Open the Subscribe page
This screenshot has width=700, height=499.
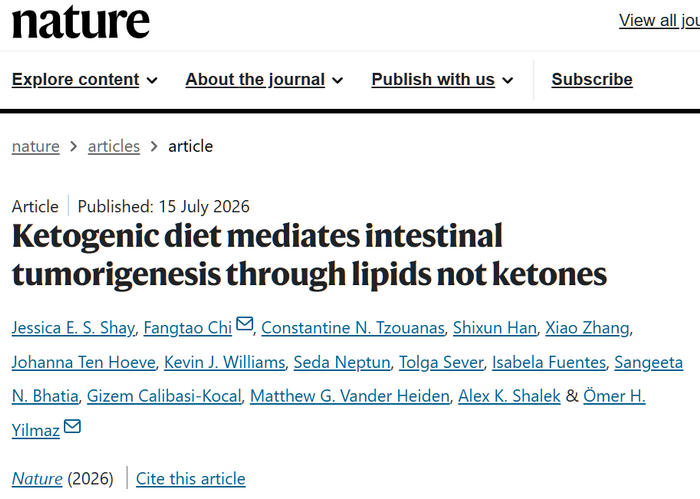pyautogui.click(x=592, y=79)
